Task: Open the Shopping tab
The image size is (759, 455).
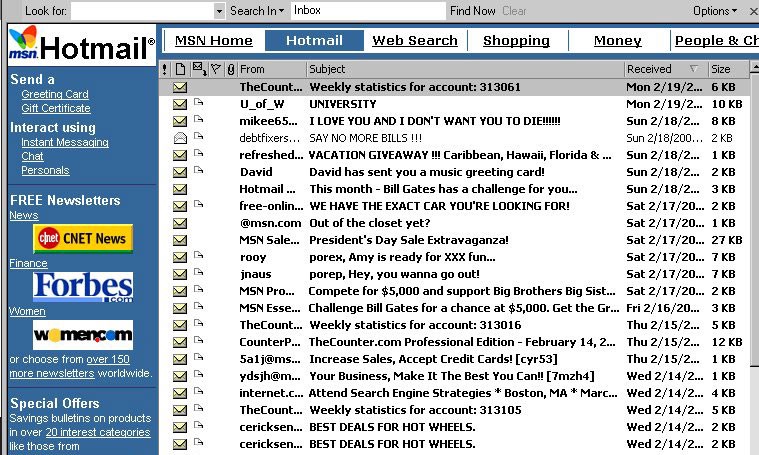Action: pos(516,41)
